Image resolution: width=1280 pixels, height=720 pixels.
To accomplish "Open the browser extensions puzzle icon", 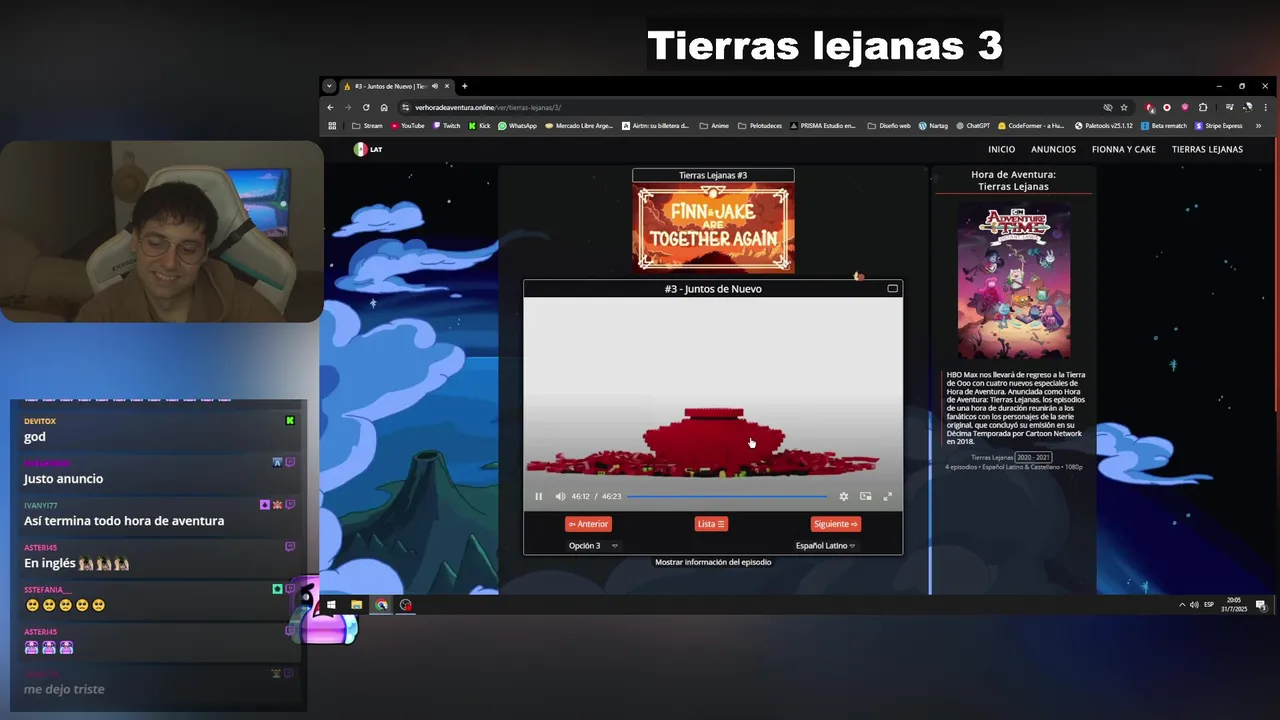I will (x=1203, y=107).
